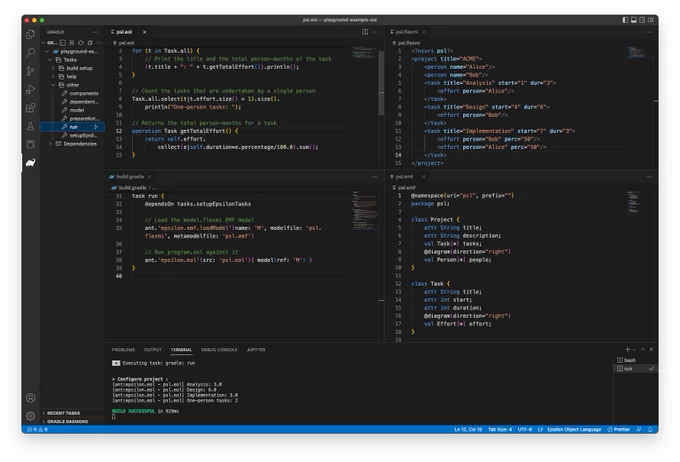Click Prettier in the status bar
The width and height of the screenshot is (680, 462).
[618, 429]
